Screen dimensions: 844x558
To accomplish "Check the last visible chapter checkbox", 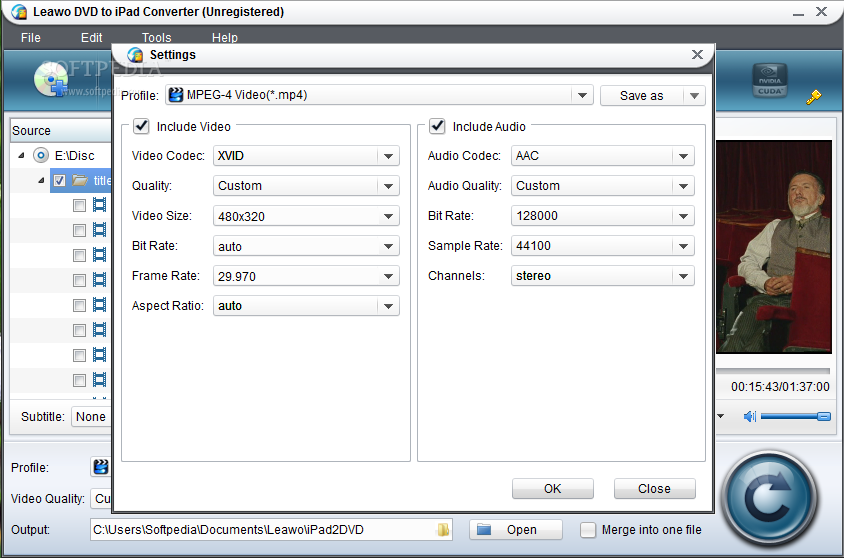I will point(79,380).
